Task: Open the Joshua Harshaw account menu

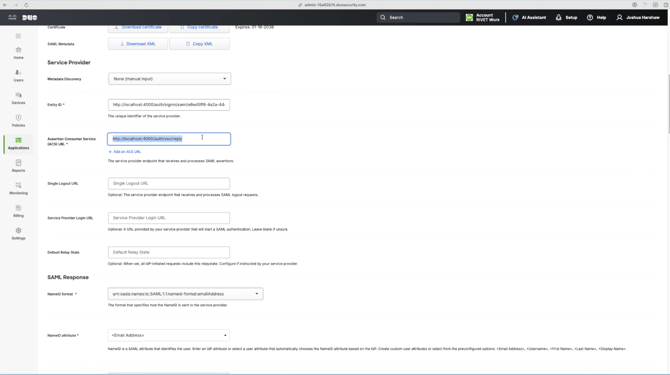Action: pos(638,18)
